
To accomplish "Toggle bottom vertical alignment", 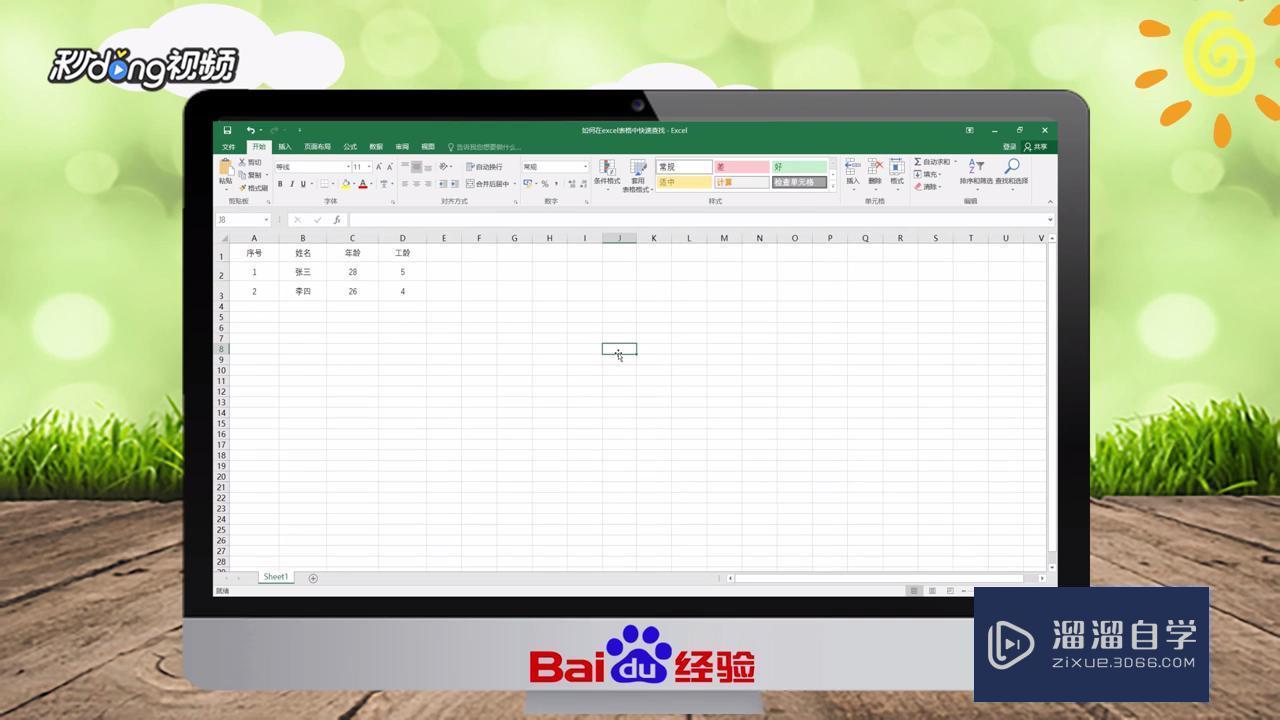I will pos(427,167).
